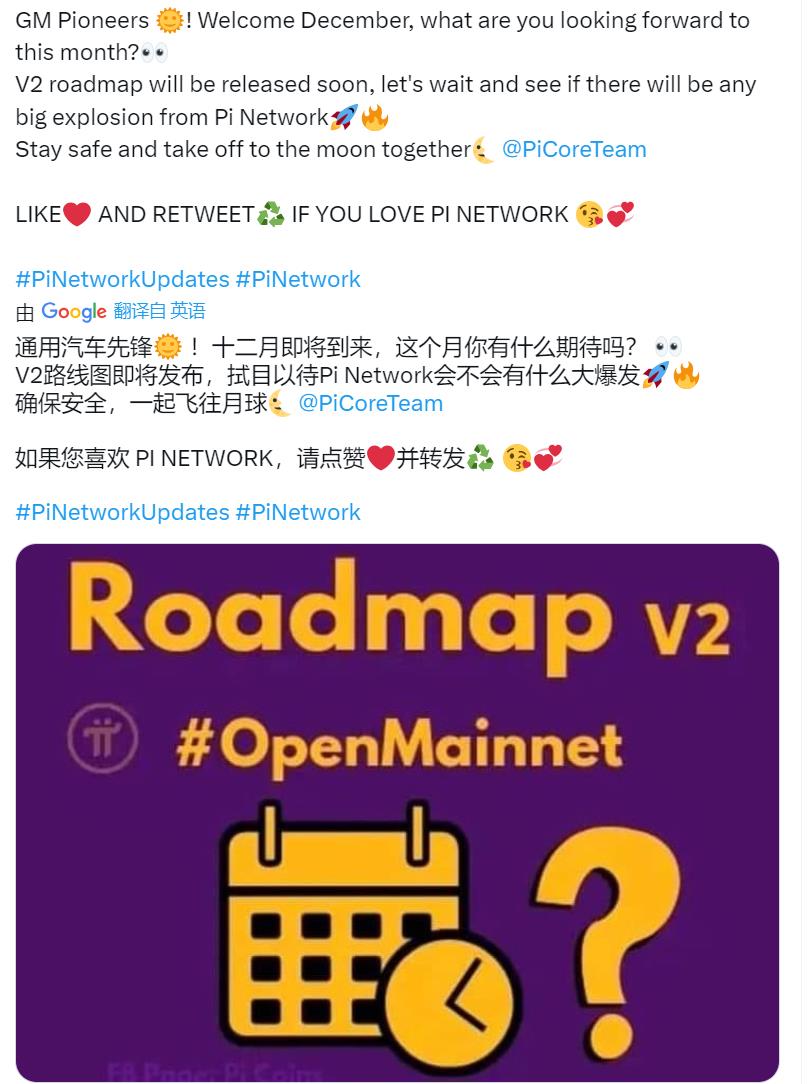This screenshot has height=1084, width=808.
Task: Click the red heart emoji after LIKE
Action: [x=77, y=214]
